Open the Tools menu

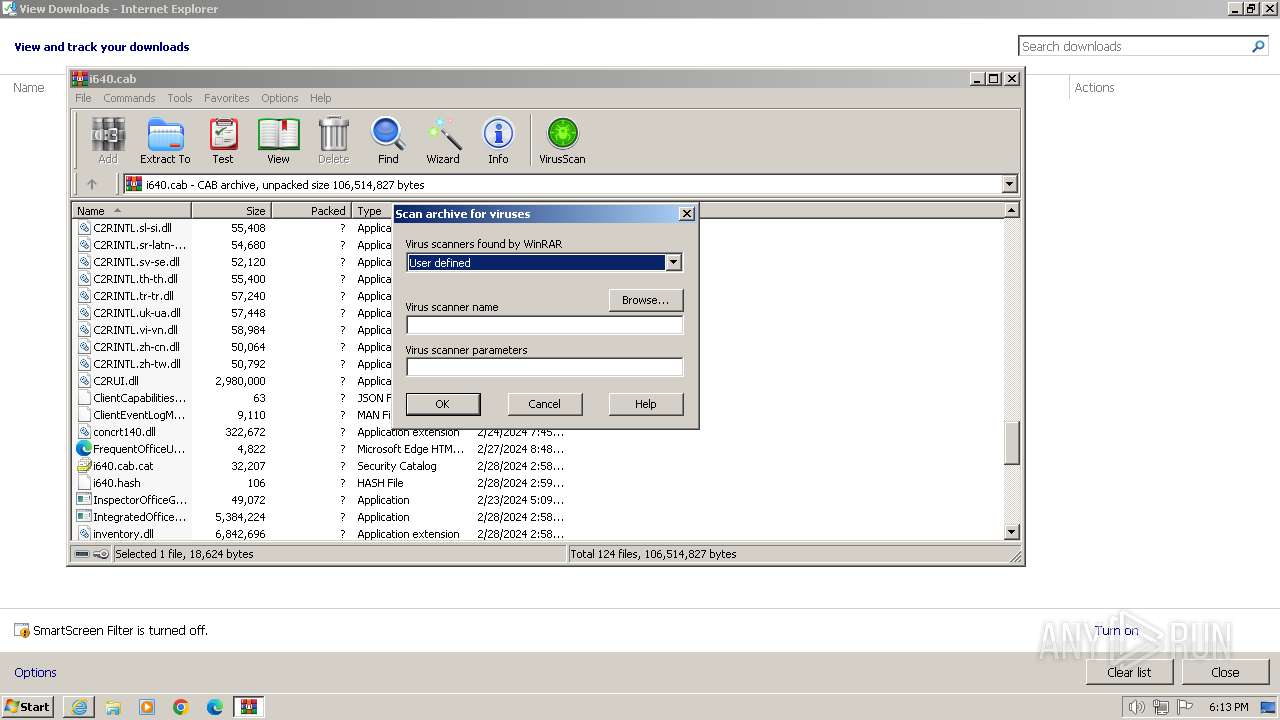coord(180,98)
